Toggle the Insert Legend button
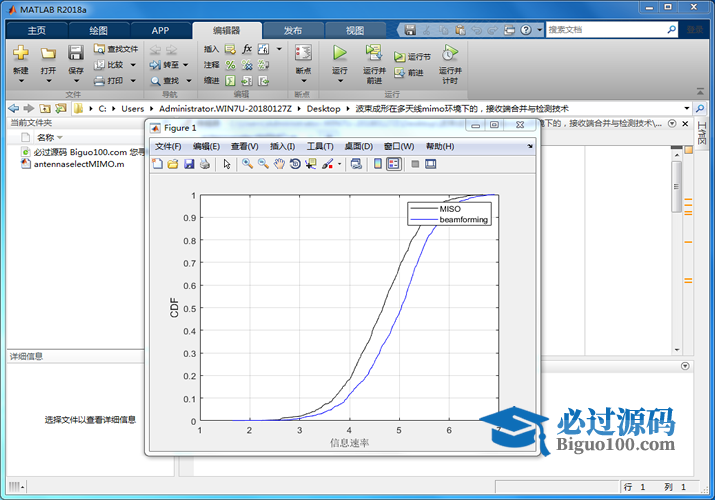The height and width of the screenshot is (500, 715). (394, 164)
